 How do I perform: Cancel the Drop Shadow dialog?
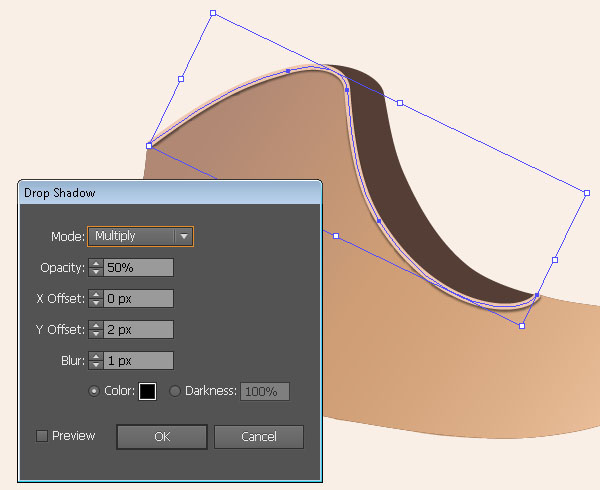(x=259, y=436)
